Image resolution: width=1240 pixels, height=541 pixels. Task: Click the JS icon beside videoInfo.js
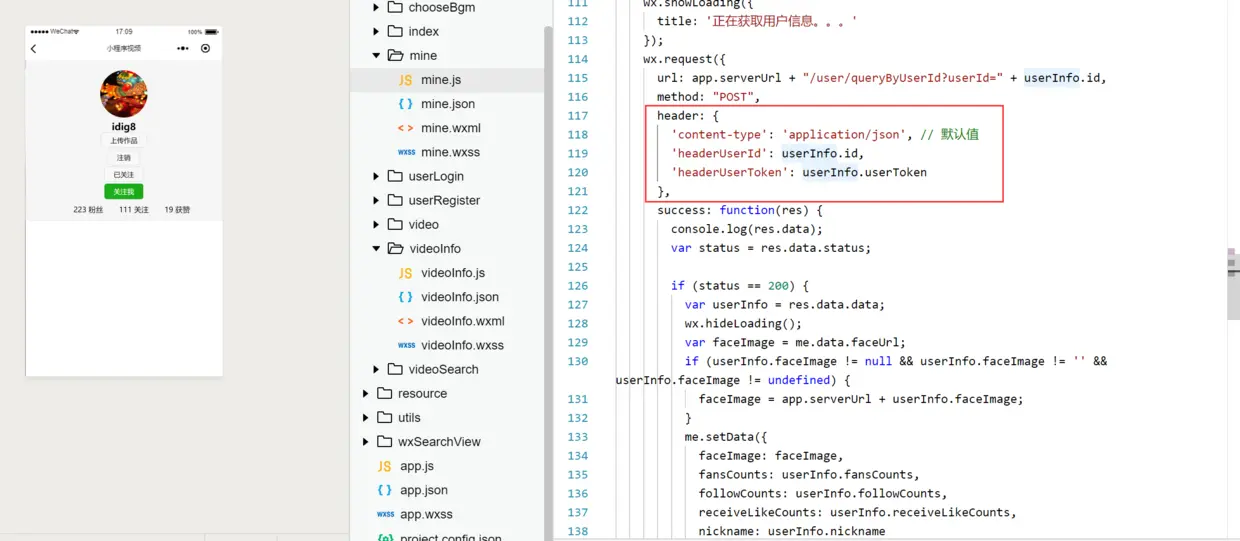(x=405, y=273)
